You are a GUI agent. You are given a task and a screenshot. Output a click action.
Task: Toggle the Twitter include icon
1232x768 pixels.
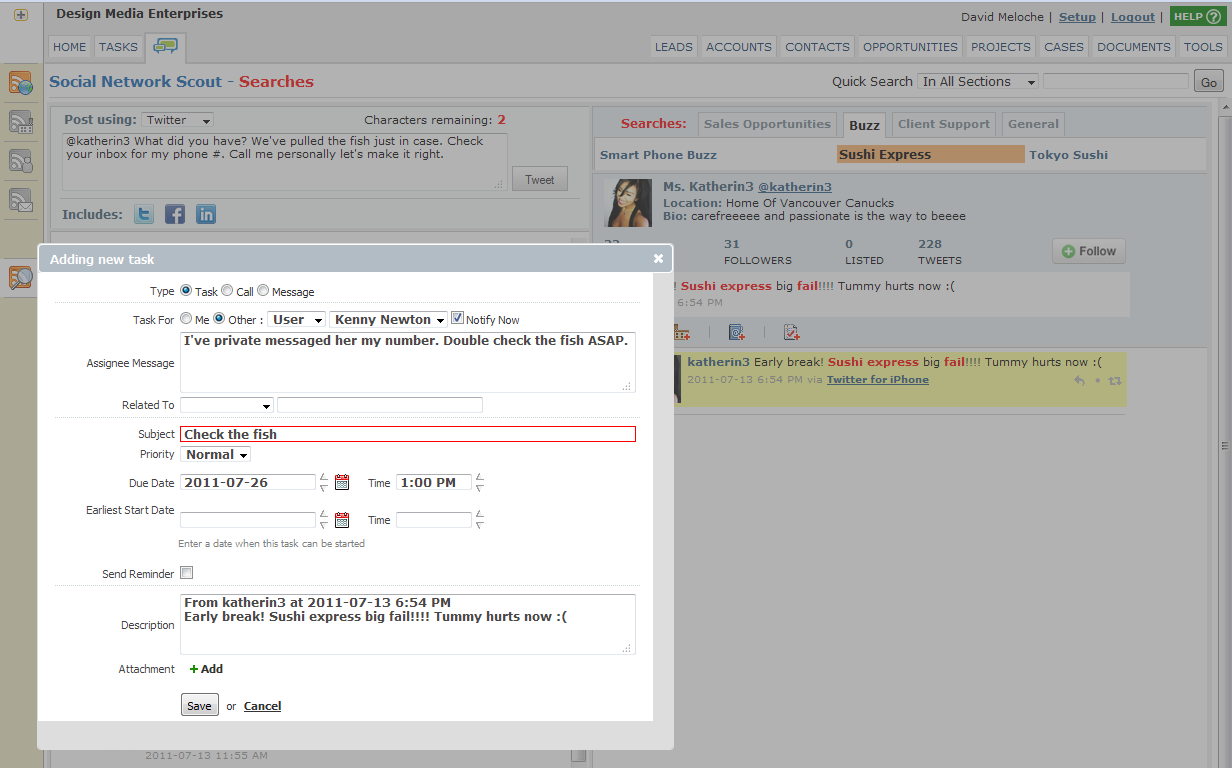point(144,214)
